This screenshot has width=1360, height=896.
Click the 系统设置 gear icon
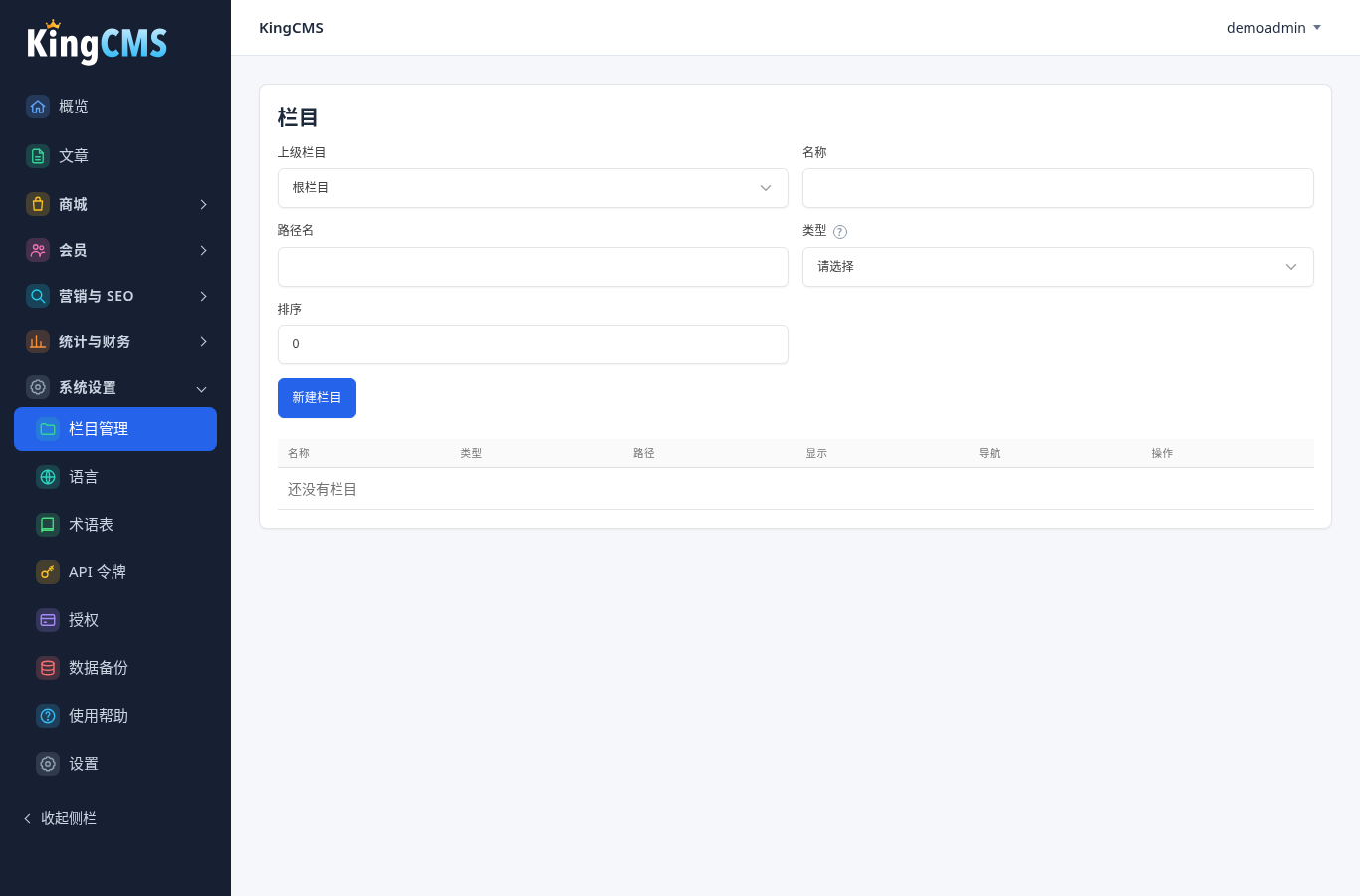(38, 387)
